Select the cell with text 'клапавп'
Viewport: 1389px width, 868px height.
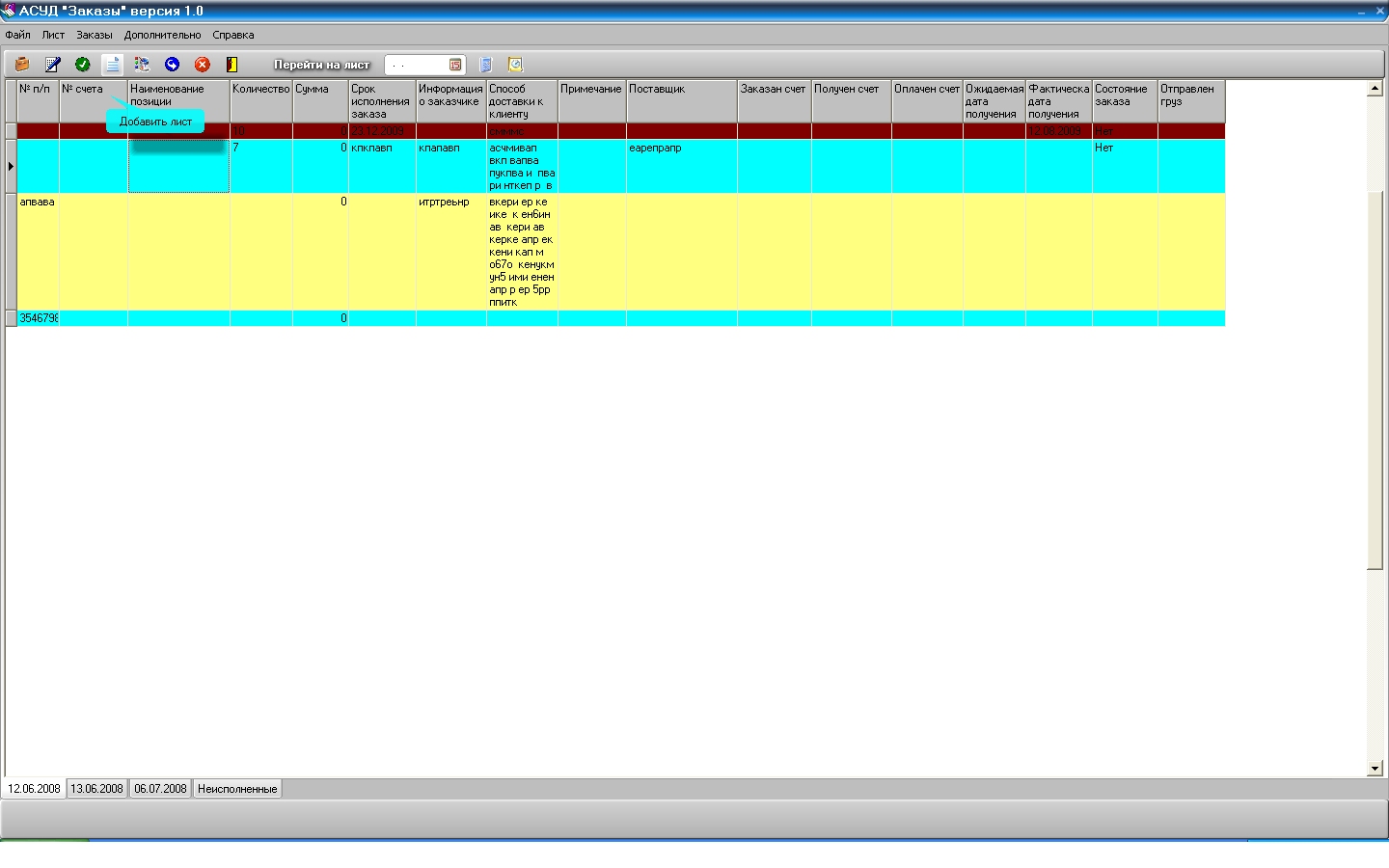(451, 166)
